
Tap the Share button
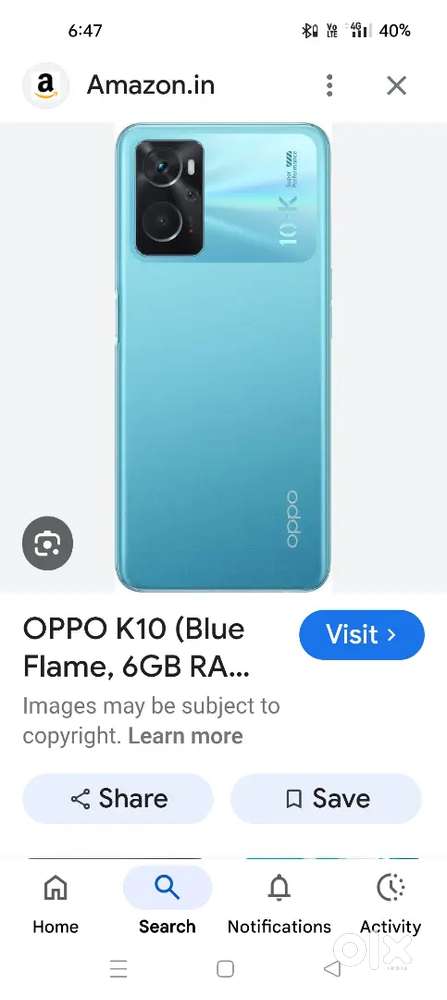[118, 798]
